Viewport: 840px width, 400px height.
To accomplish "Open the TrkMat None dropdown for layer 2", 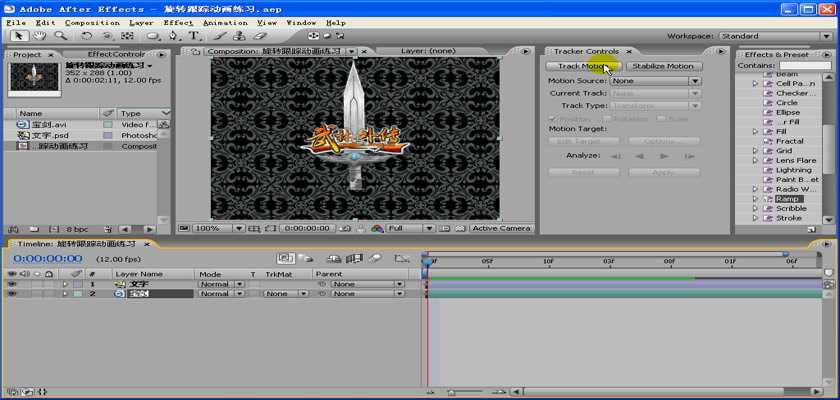I will pyautogui.click(x=286, y=294).
